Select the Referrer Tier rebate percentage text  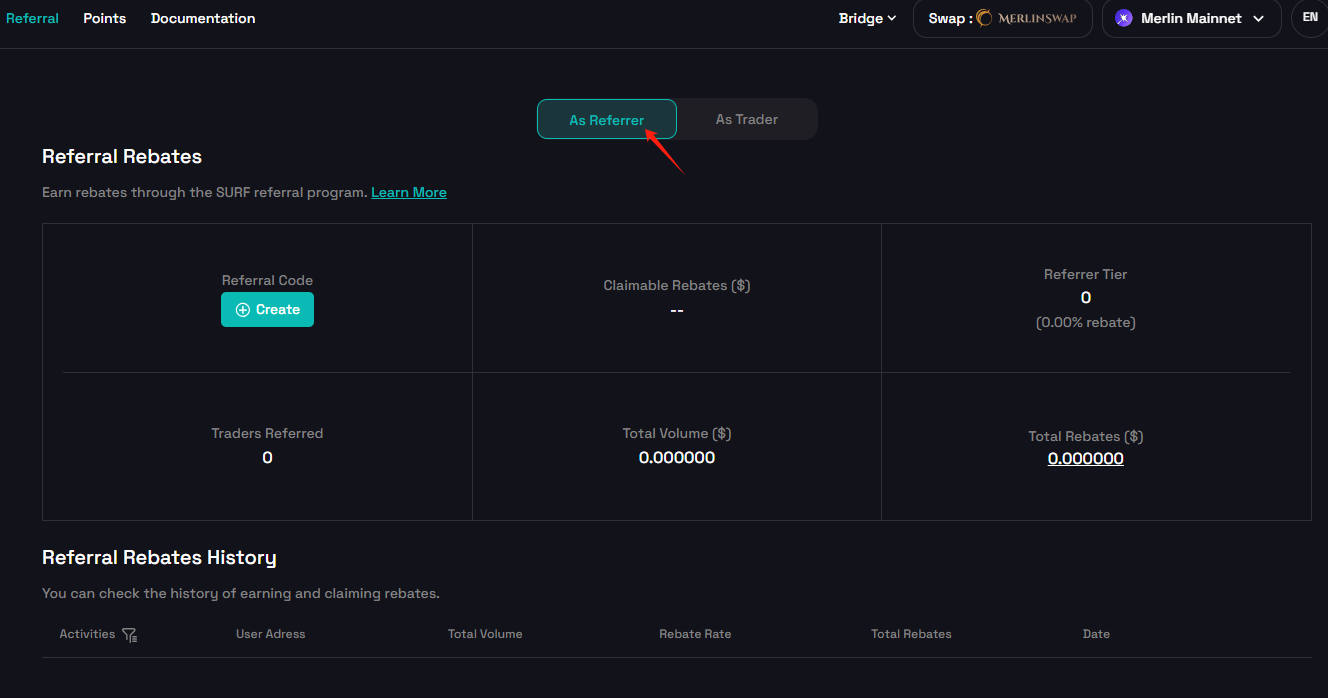1085,322
